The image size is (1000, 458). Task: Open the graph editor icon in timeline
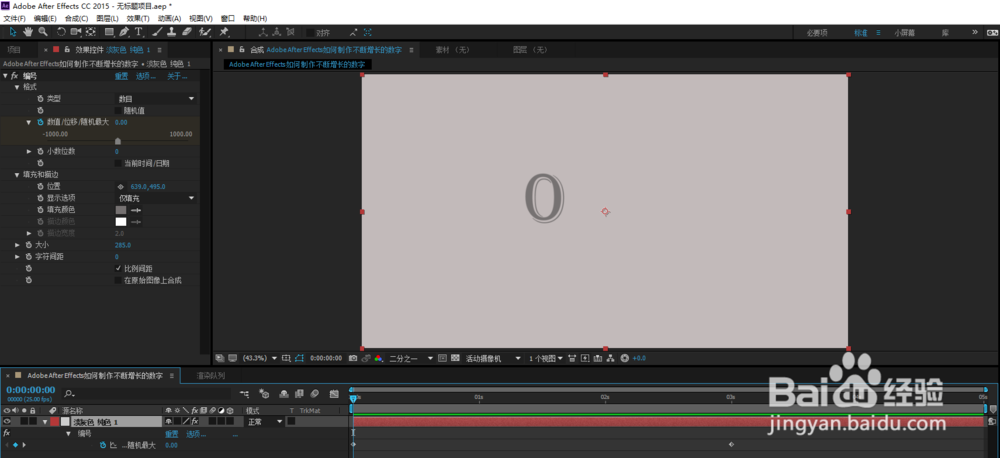(333, 394)
